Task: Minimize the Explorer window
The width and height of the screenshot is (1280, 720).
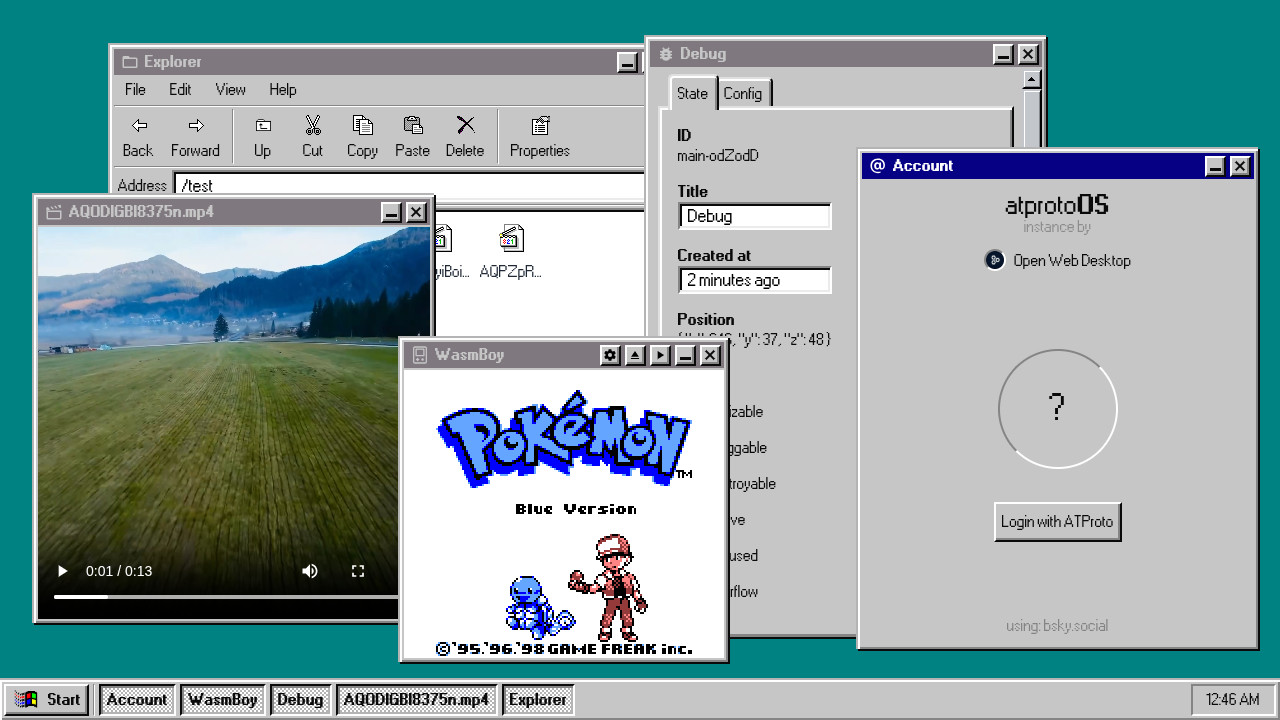Action: 628,62
